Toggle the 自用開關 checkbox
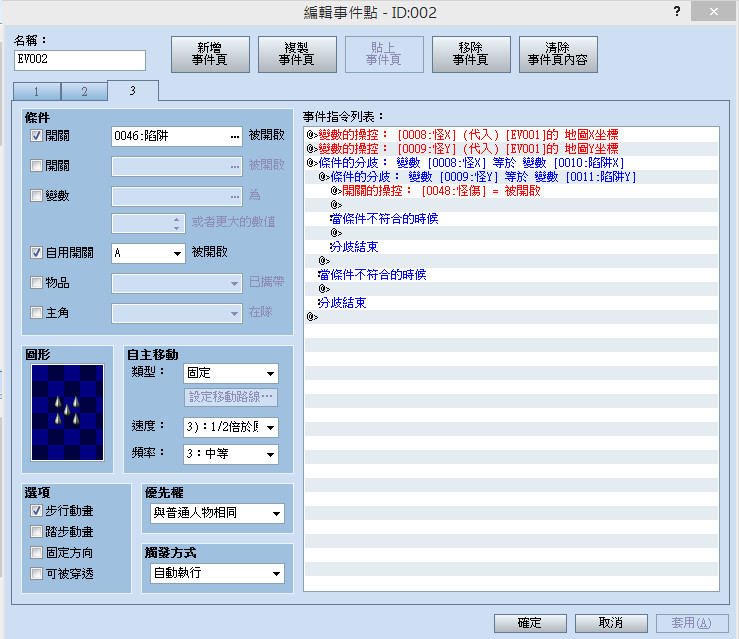This screenshot has height=639, width=739. pyautogui.click(x=36, y=253)
